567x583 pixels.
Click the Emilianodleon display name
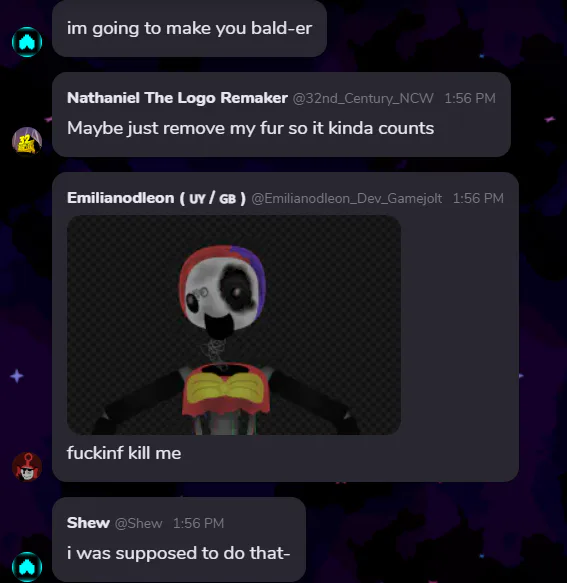120,198
